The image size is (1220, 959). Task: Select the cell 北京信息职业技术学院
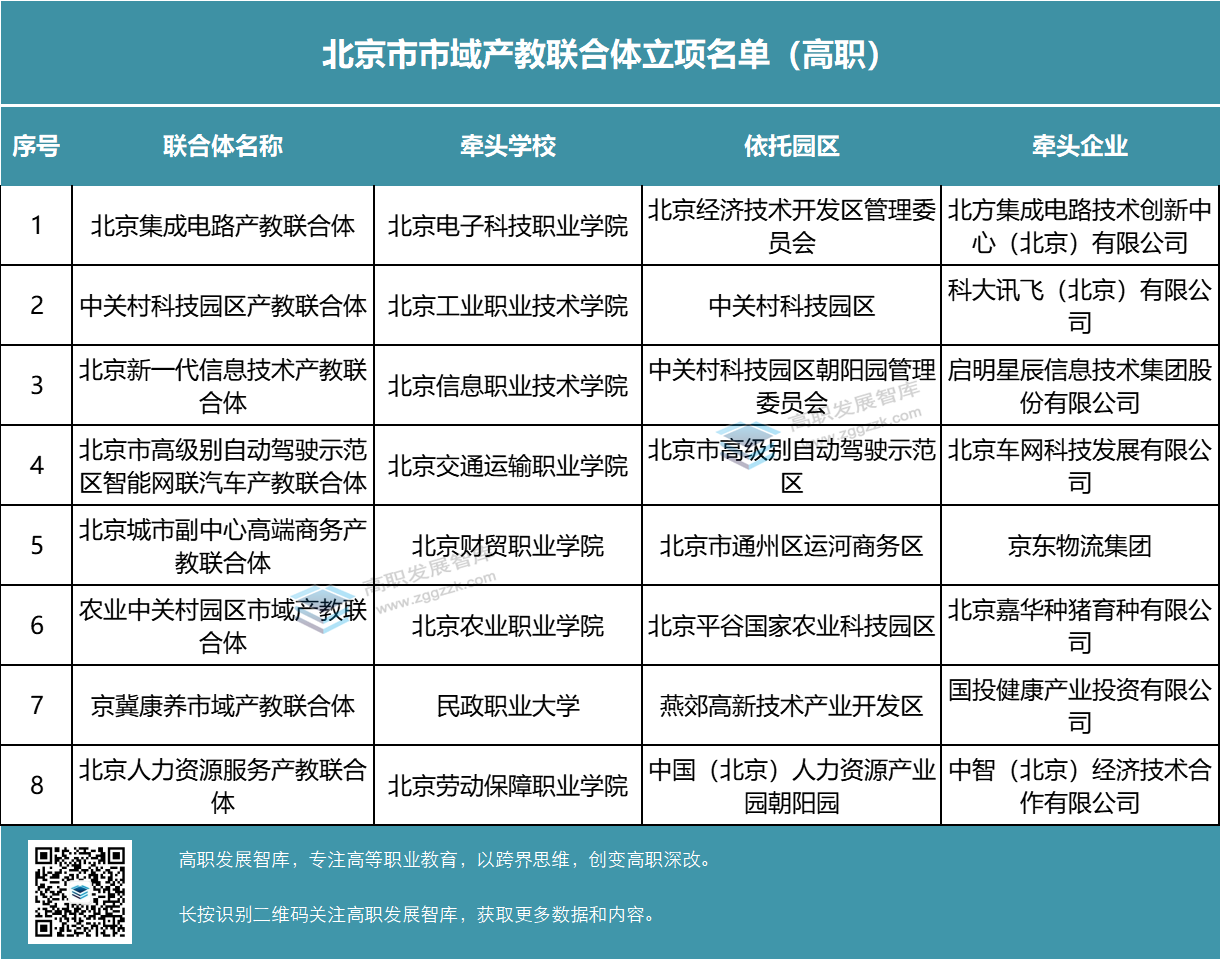pos(507,386)
